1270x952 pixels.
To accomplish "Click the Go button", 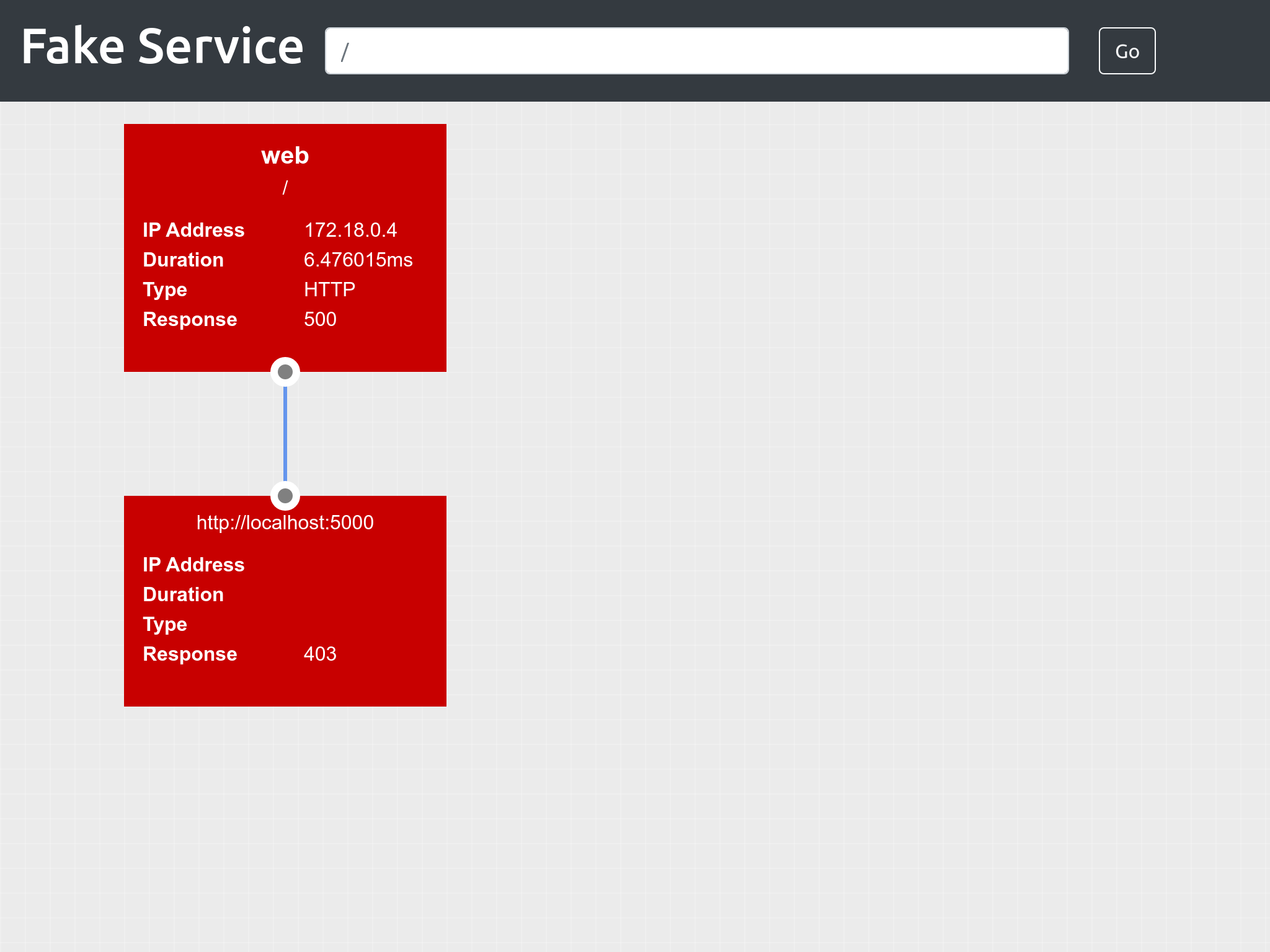I will coord(1127,51).
